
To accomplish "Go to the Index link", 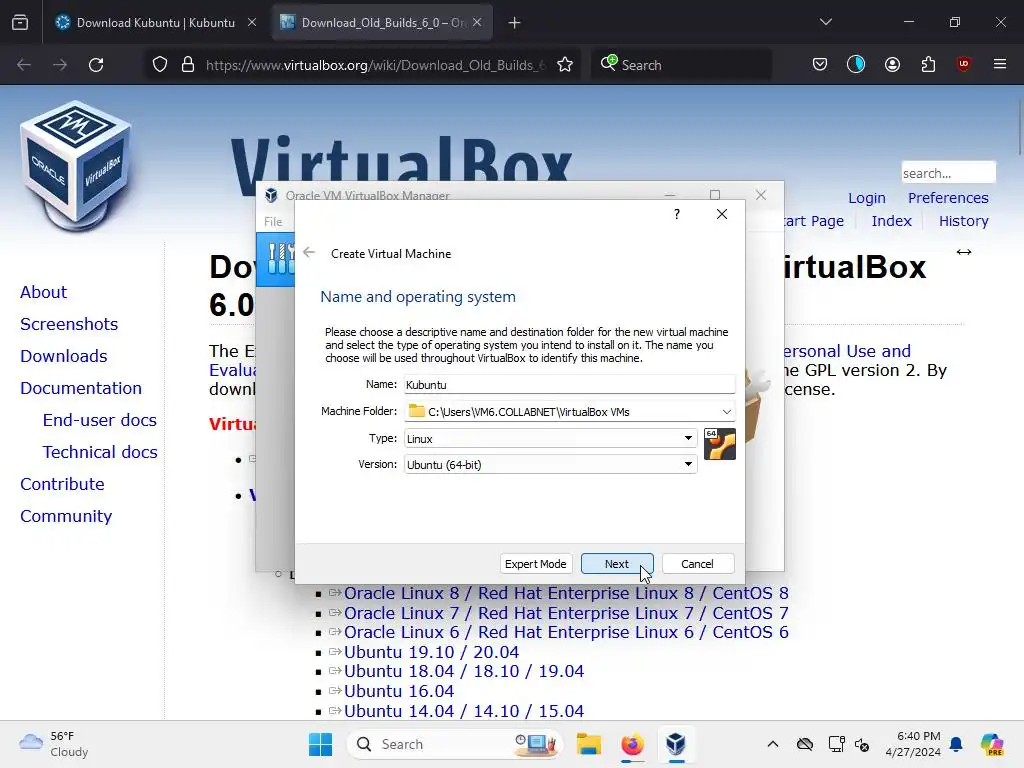I will (891, 221).
